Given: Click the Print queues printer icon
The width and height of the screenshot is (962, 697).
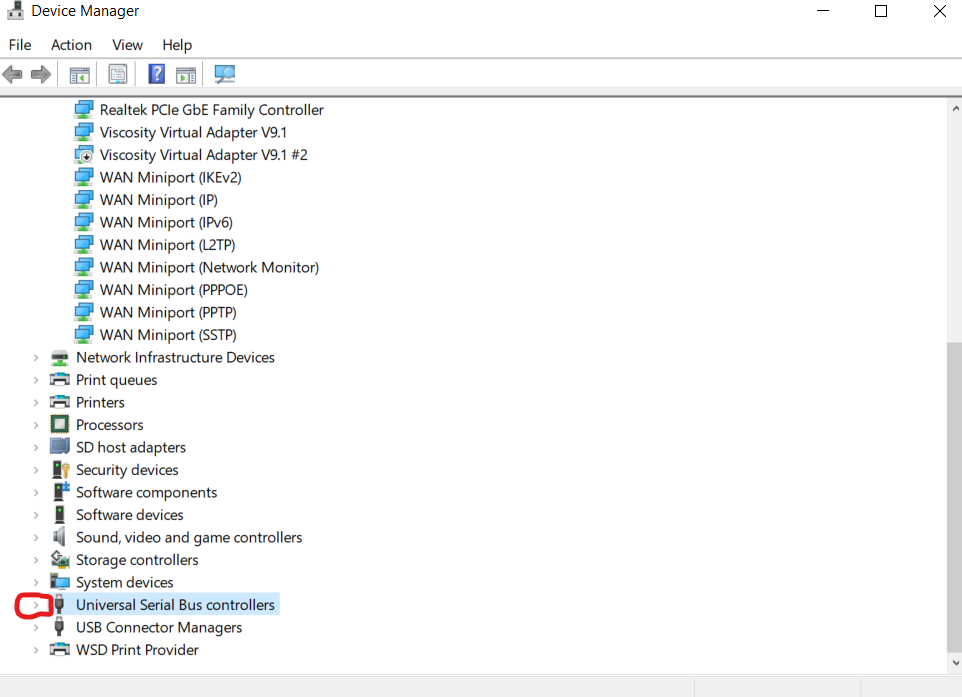Looking at the screenshot, I should click(x=60, y=380).
